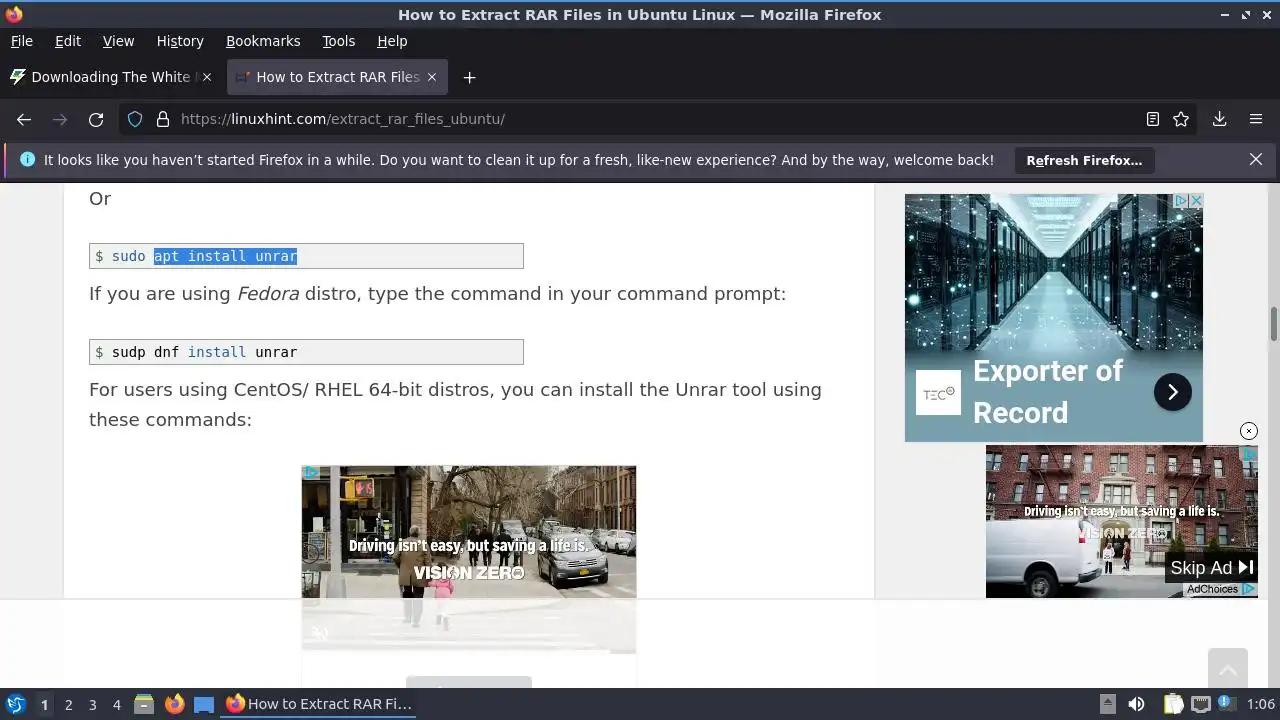Open the clipboard manager tray icon
Image resolution: width=1280 pixels, height=720 pixels.
tap(1173, 704)
